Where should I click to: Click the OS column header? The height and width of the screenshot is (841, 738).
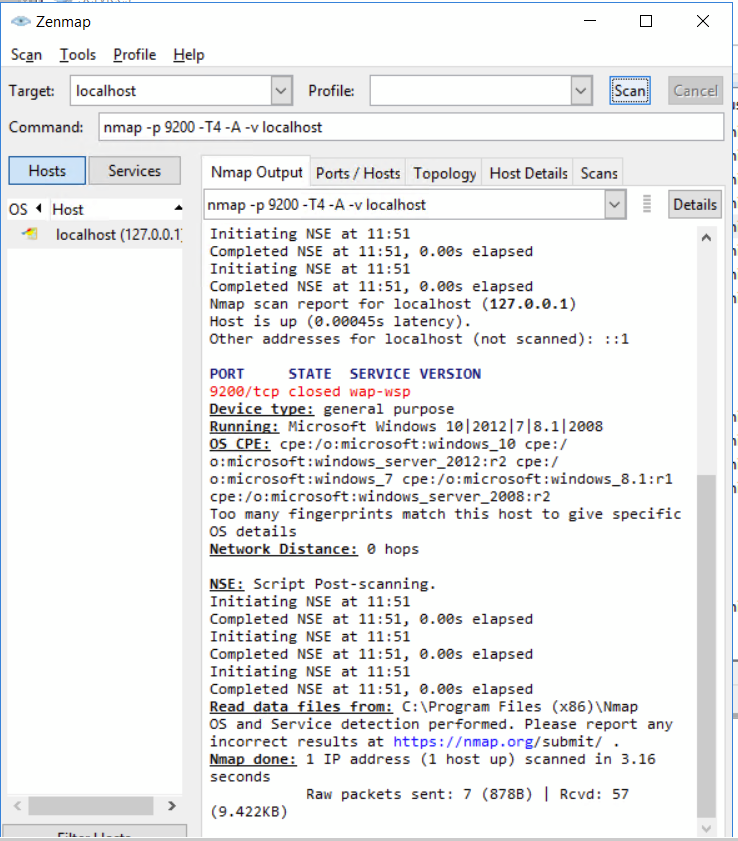26,209
